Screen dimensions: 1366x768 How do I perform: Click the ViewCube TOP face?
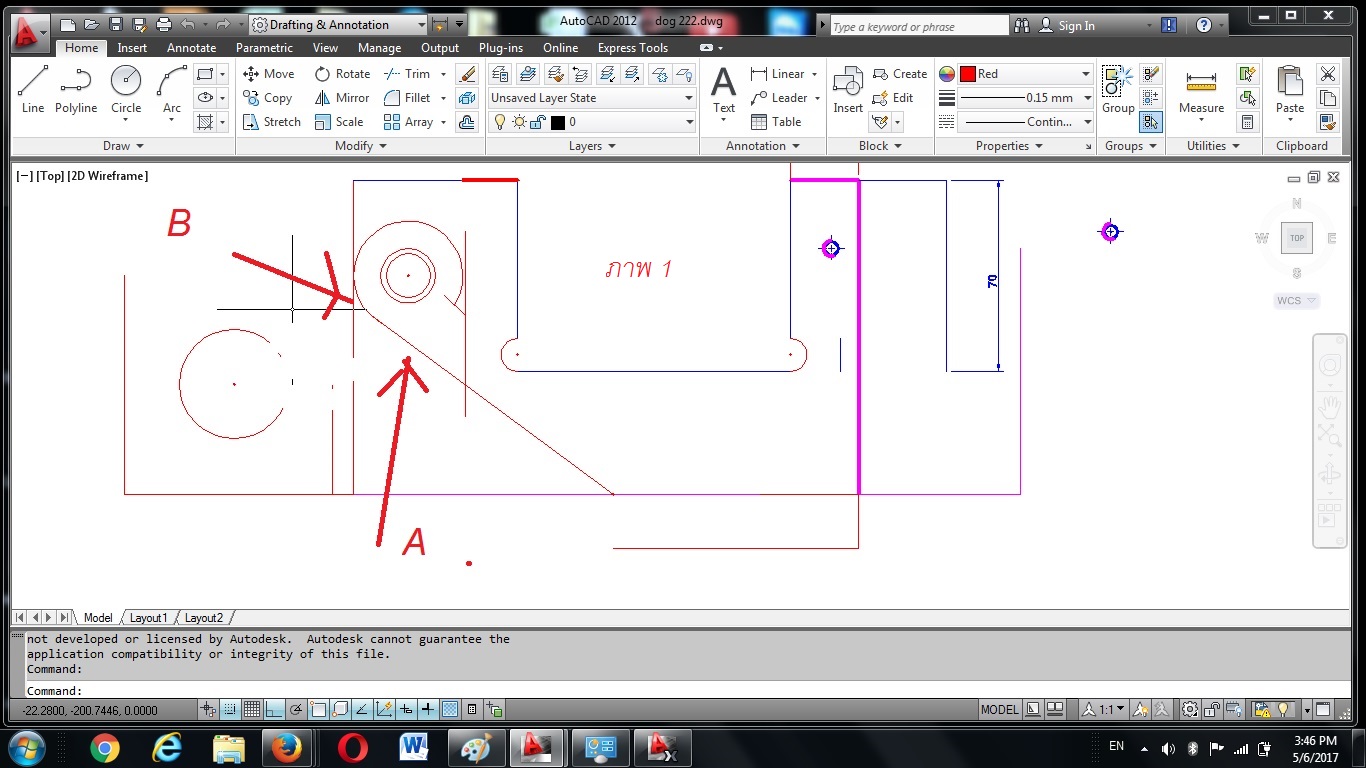(1297, 238)
